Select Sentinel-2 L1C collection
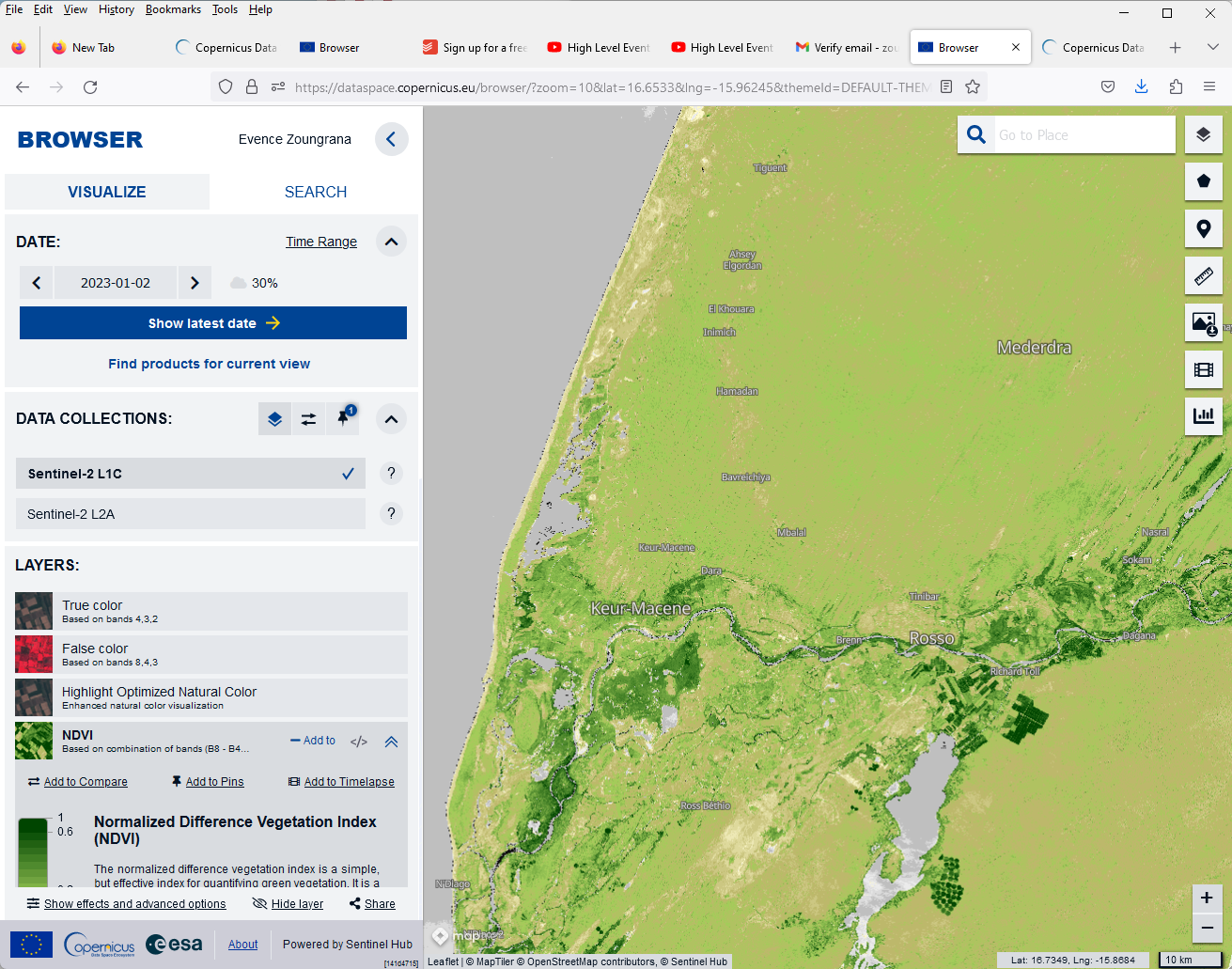 point(191,474)
